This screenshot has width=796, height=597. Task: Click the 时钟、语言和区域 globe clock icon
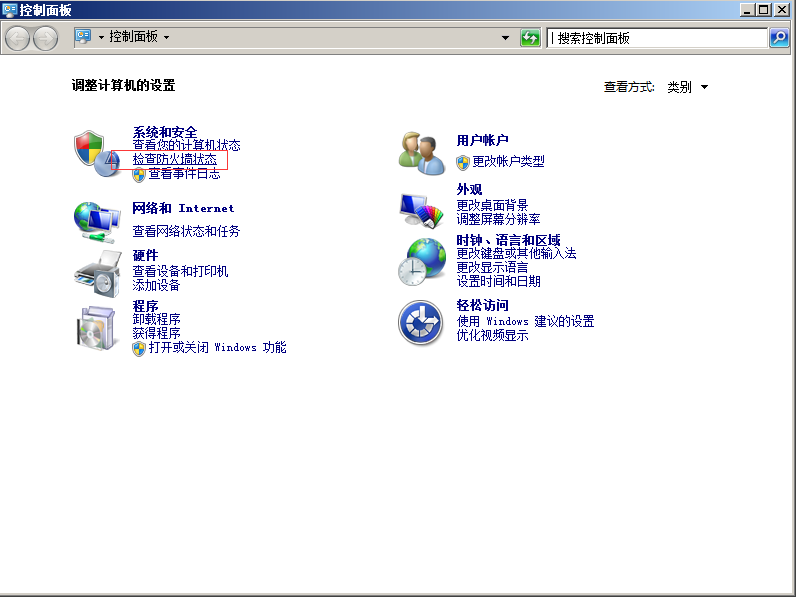(x=422, y=262)
